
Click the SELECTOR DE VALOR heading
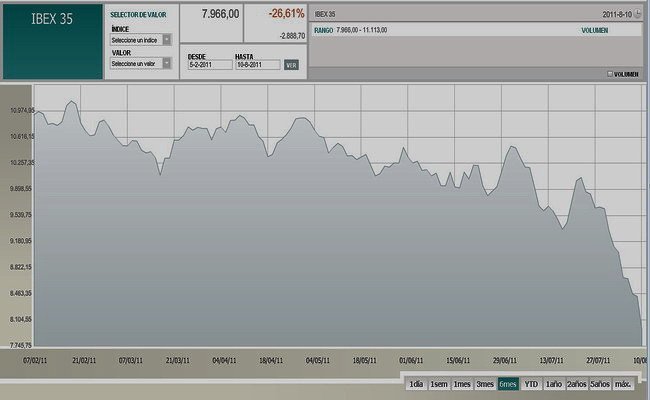pyautogui.click(x=138, y=15)
